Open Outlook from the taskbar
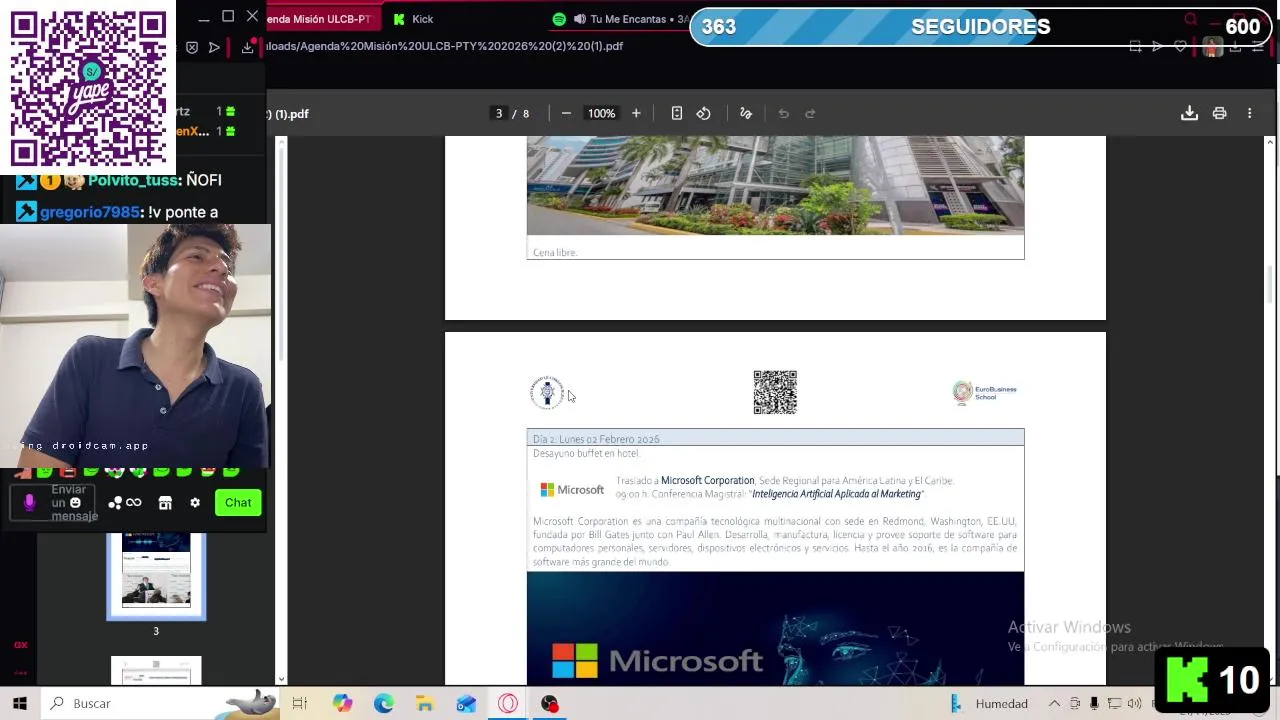 coord(466,704)
